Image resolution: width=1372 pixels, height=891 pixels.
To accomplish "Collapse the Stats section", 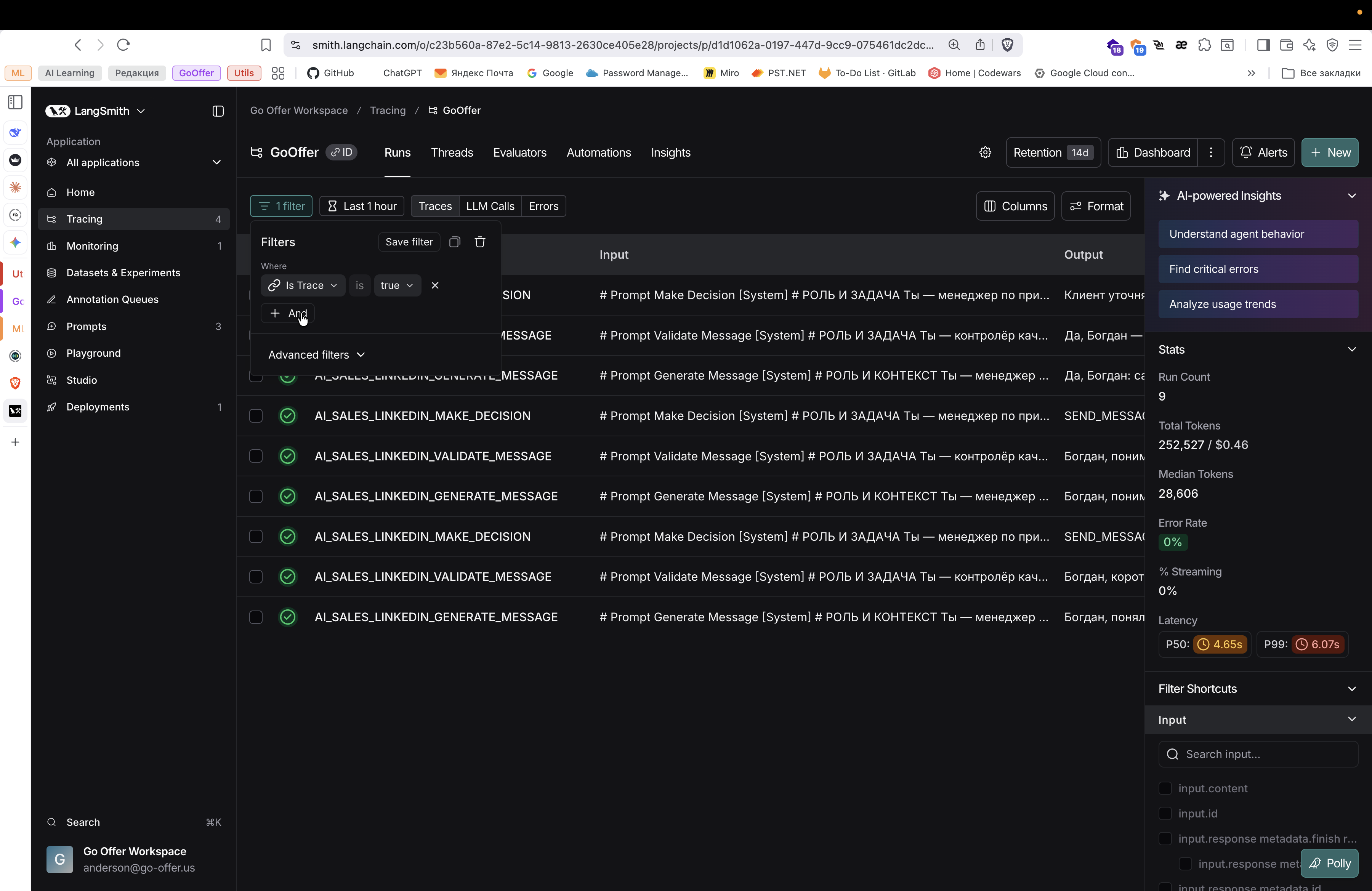I will pos(1352,349).
